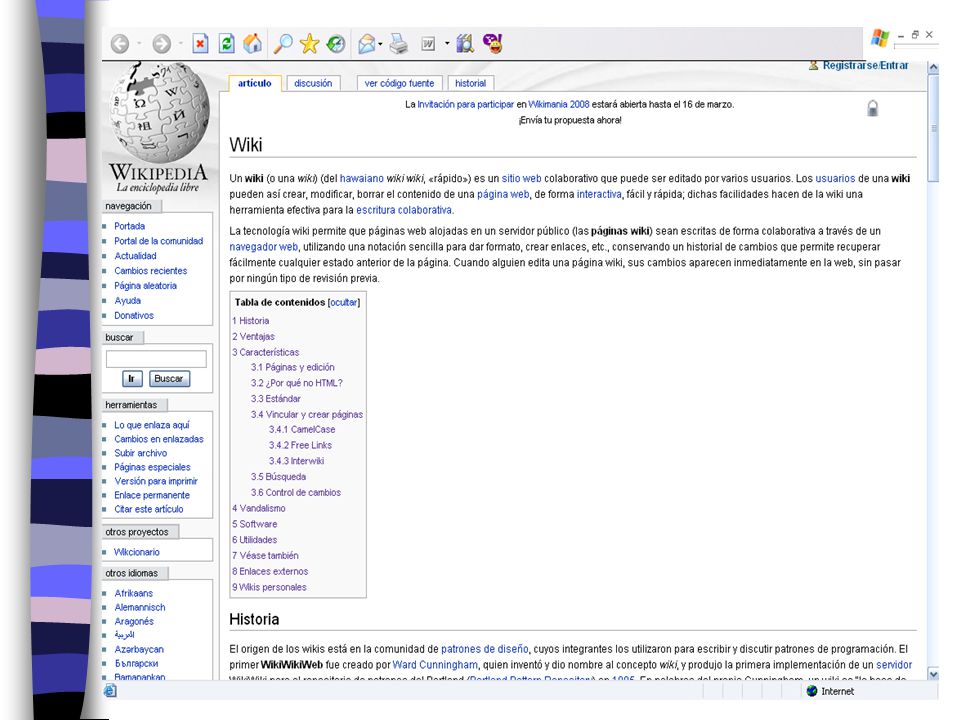Open the Mail button dropdown arrow

pos(380,43)
